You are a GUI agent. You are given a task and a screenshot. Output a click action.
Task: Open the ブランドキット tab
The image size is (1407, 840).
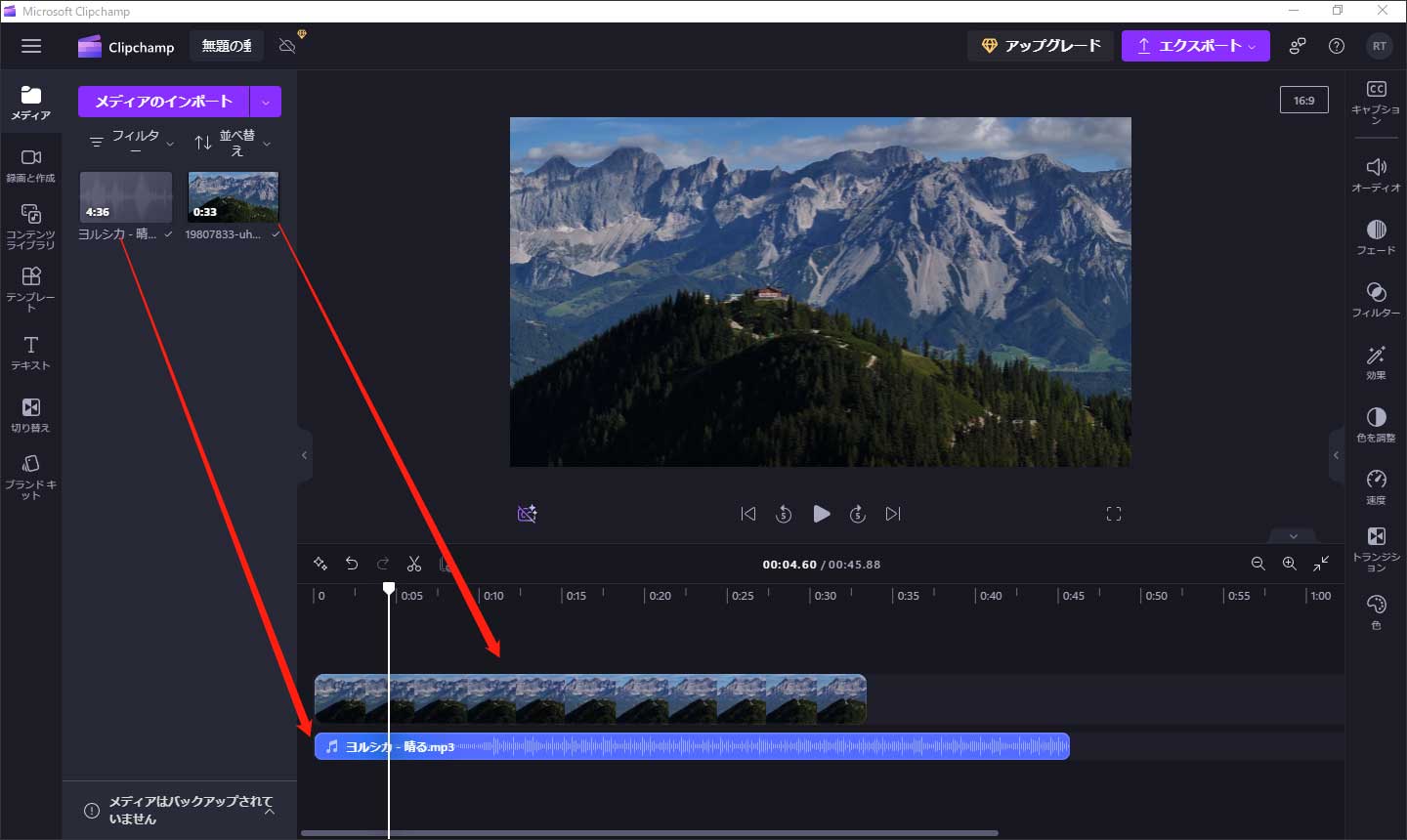[x=31, y=477]
